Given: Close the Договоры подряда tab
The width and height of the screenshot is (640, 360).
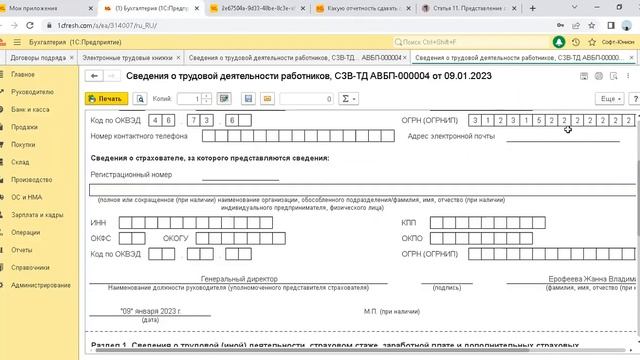Looking at the screenshot, I should pos(71,58).
